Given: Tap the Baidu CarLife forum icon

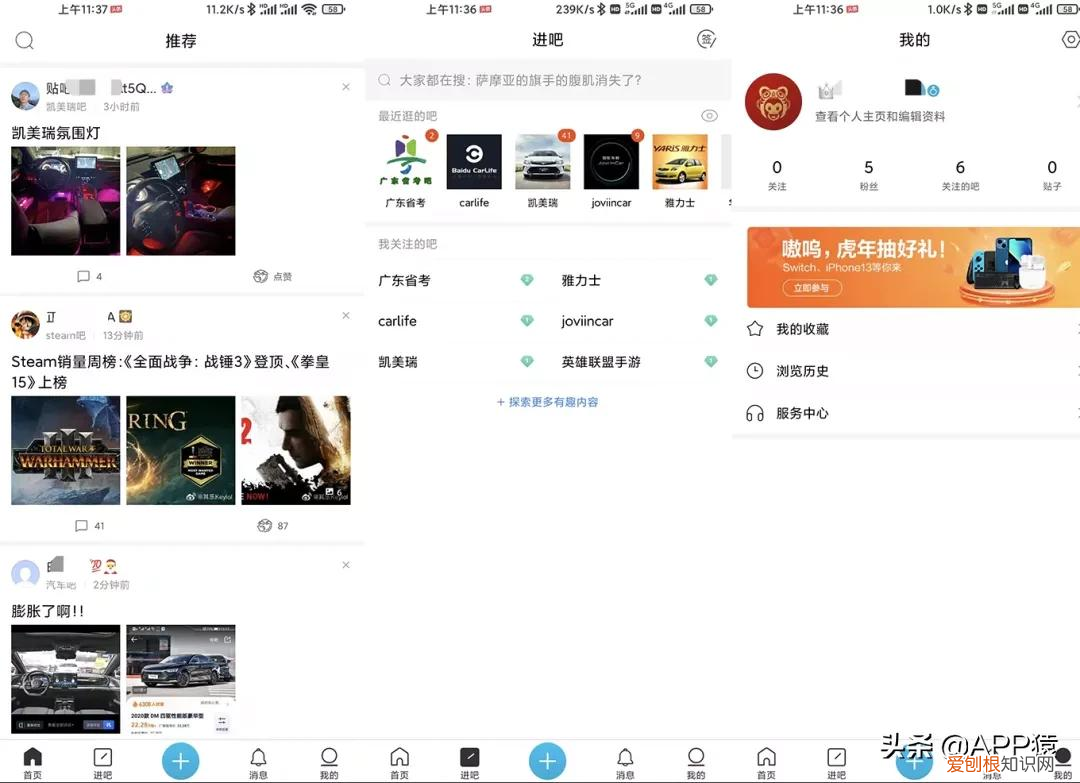Looking at the screenshot, I should point(473,164).
